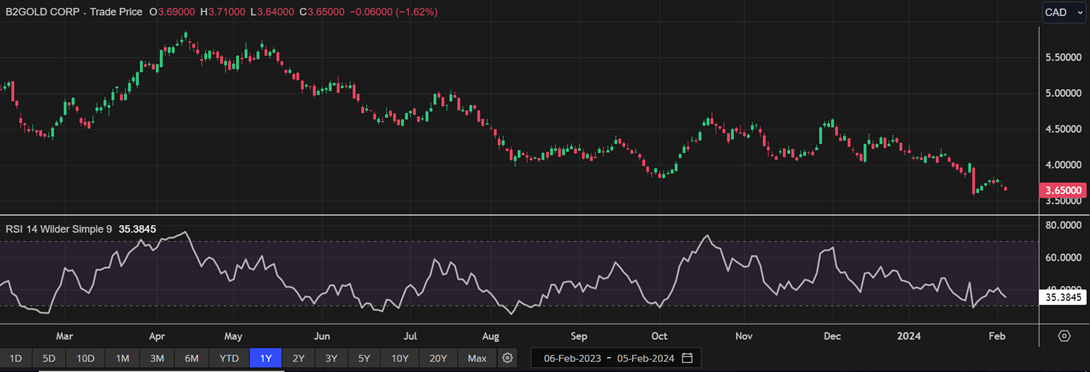Select the 1M time range
The image size is (1090, 372).
coord(122,358)
